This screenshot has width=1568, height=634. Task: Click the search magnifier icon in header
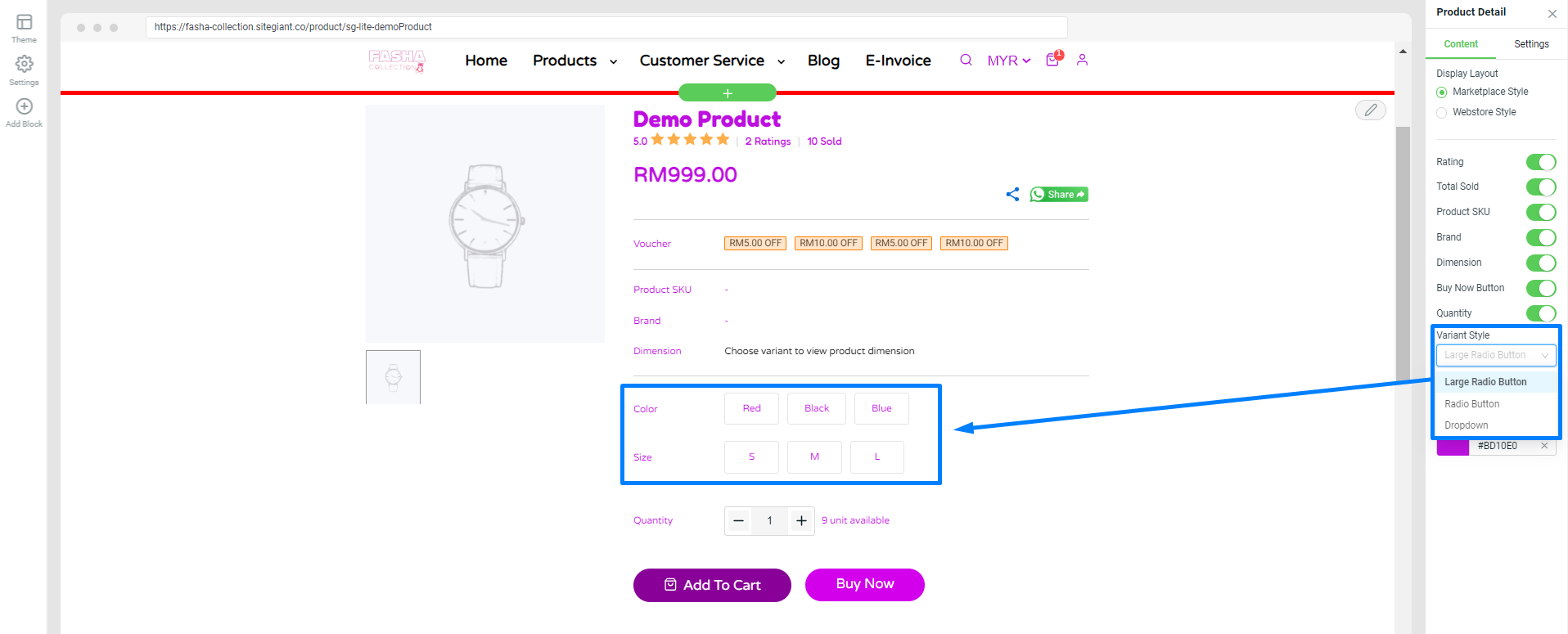click(966, 60)
